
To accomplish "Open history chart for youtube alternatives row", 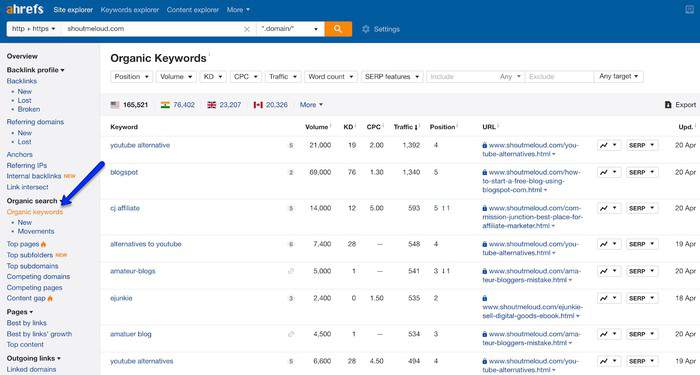I will tap(609, 361).
